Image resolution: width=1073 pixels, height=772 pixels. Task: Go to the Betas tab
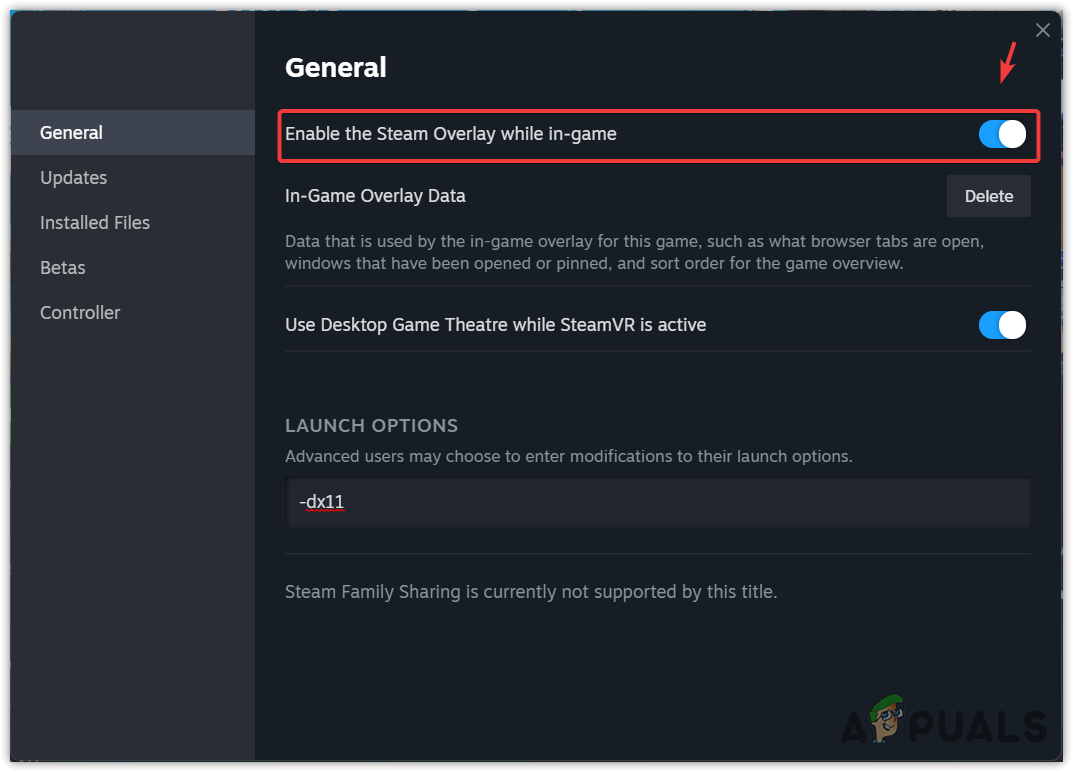tap(62, 268)
